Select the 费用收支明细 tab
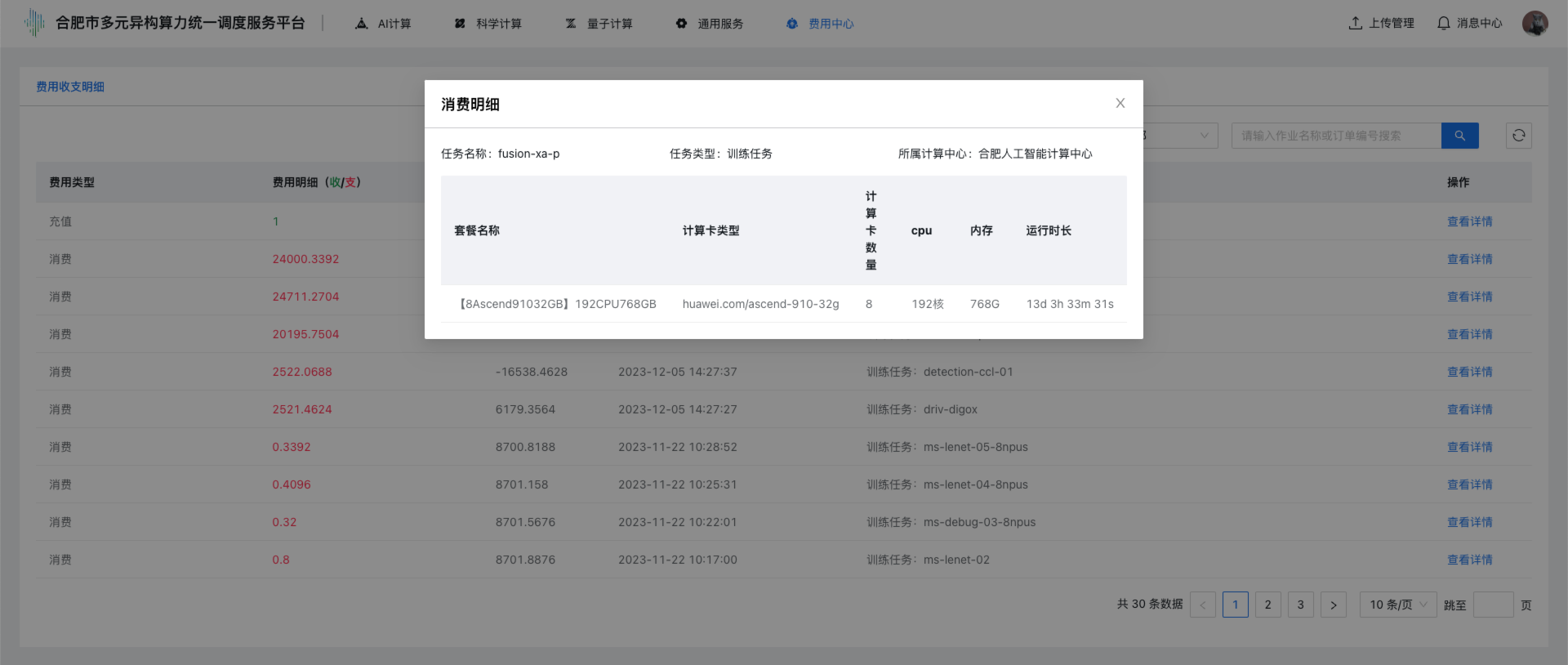1568x665 pixels. [70, 87]
